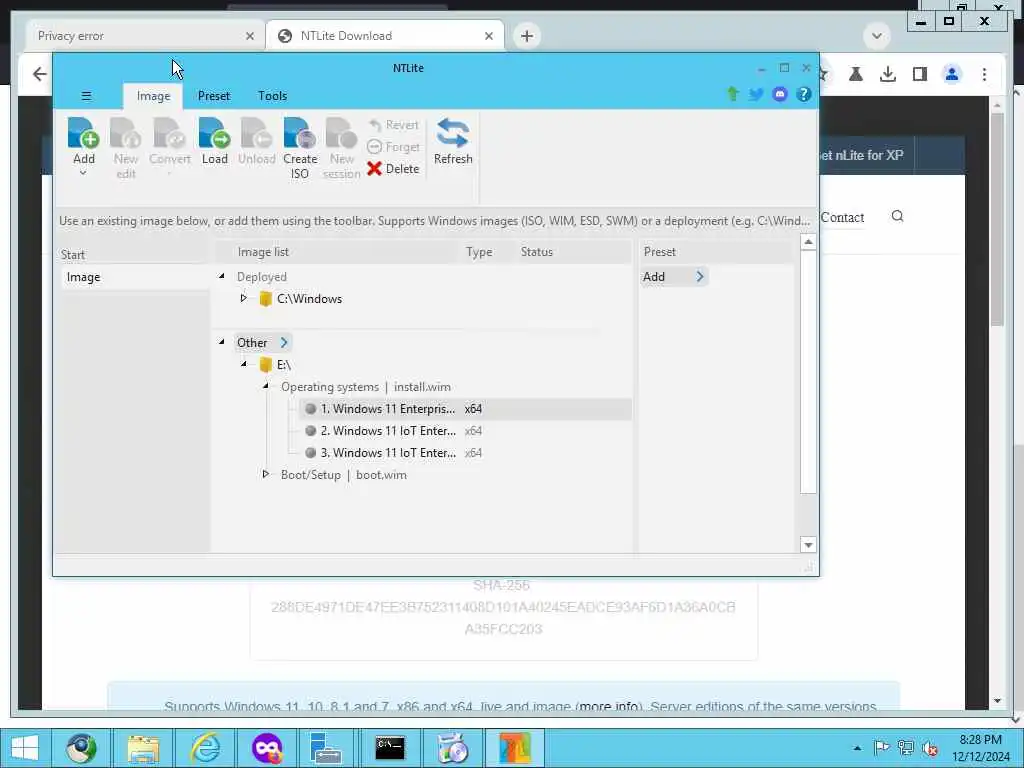Open the browser profile icon
The image size is (1024, 768).
tap(952, 74)
